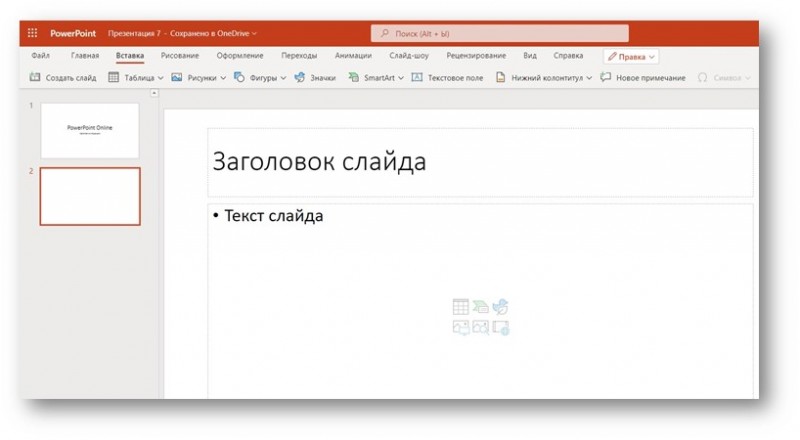Switch to the Переходы tab

299,55
